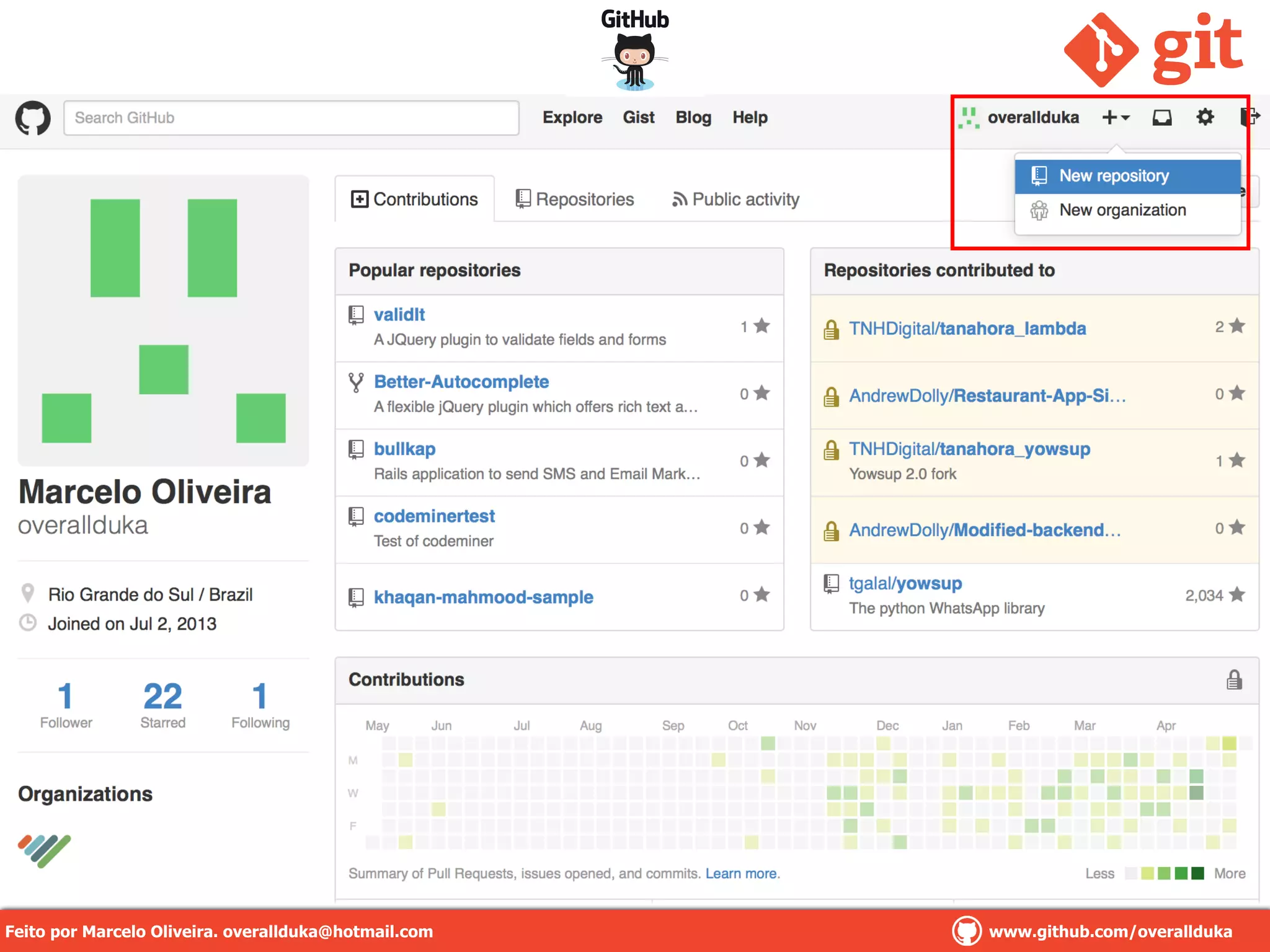
Task: Click the lock icon in Contributions header
Action: (1235, 680)
